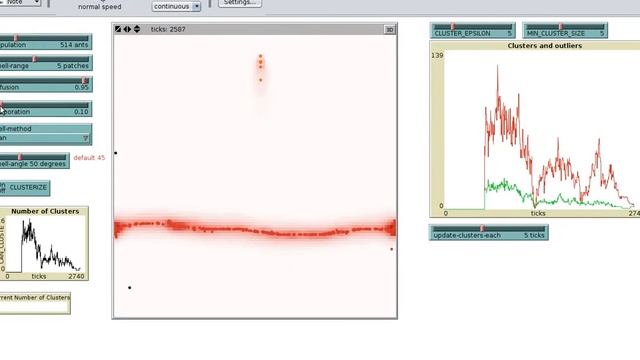The image size is (640, 360).
Task: Click the vertical arrows view control icon
Action: tap(137, 29)
